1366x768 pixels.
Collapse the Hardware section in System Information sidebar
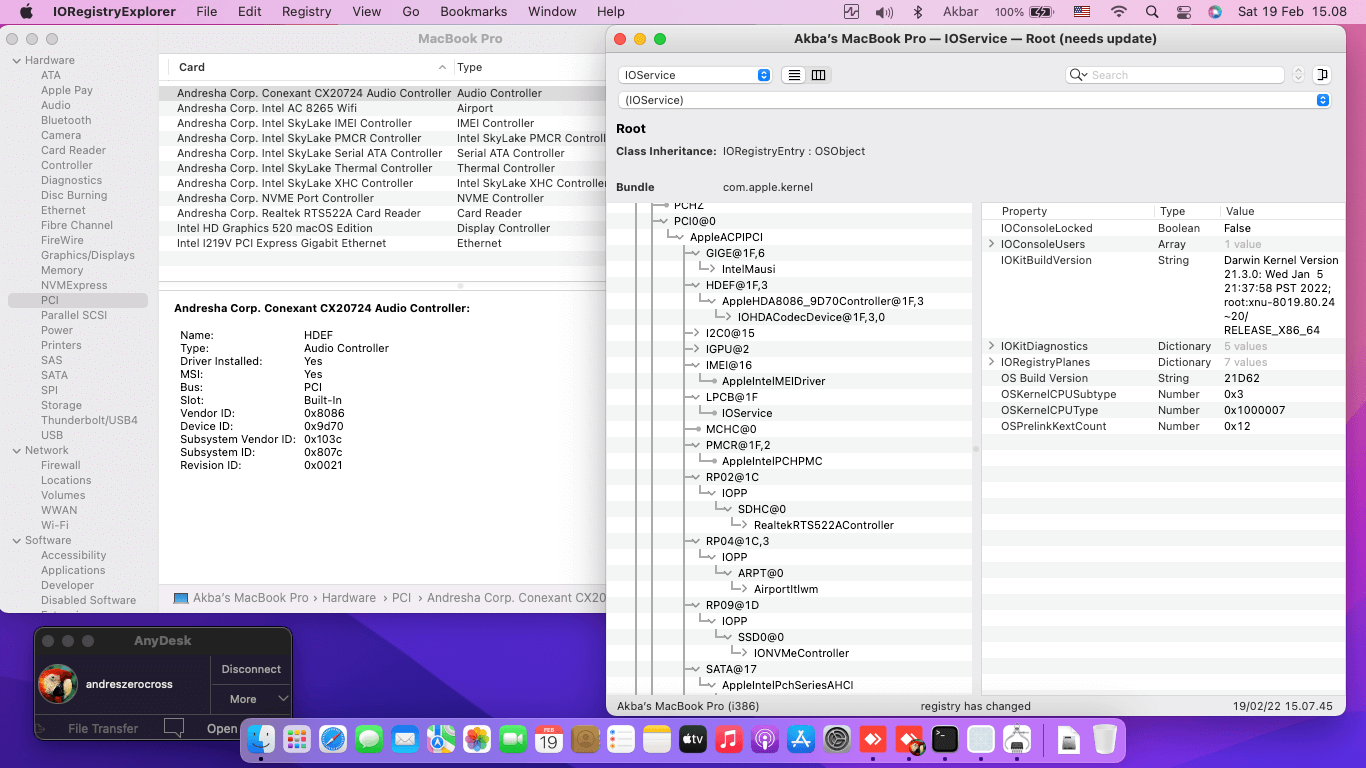pos(16,60)
